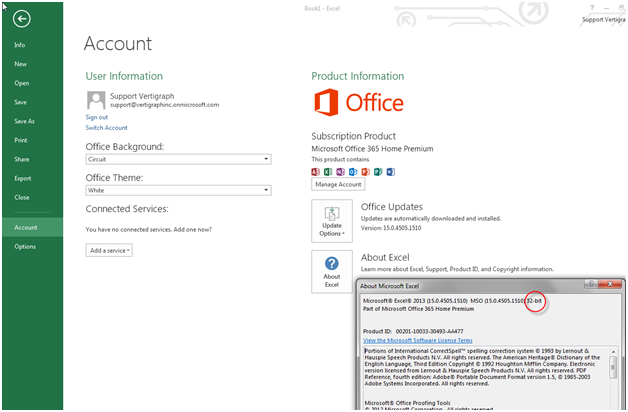This screenshot has width=628, height=412.
Task: Click the Sign out link
Action: coord(97,117)
